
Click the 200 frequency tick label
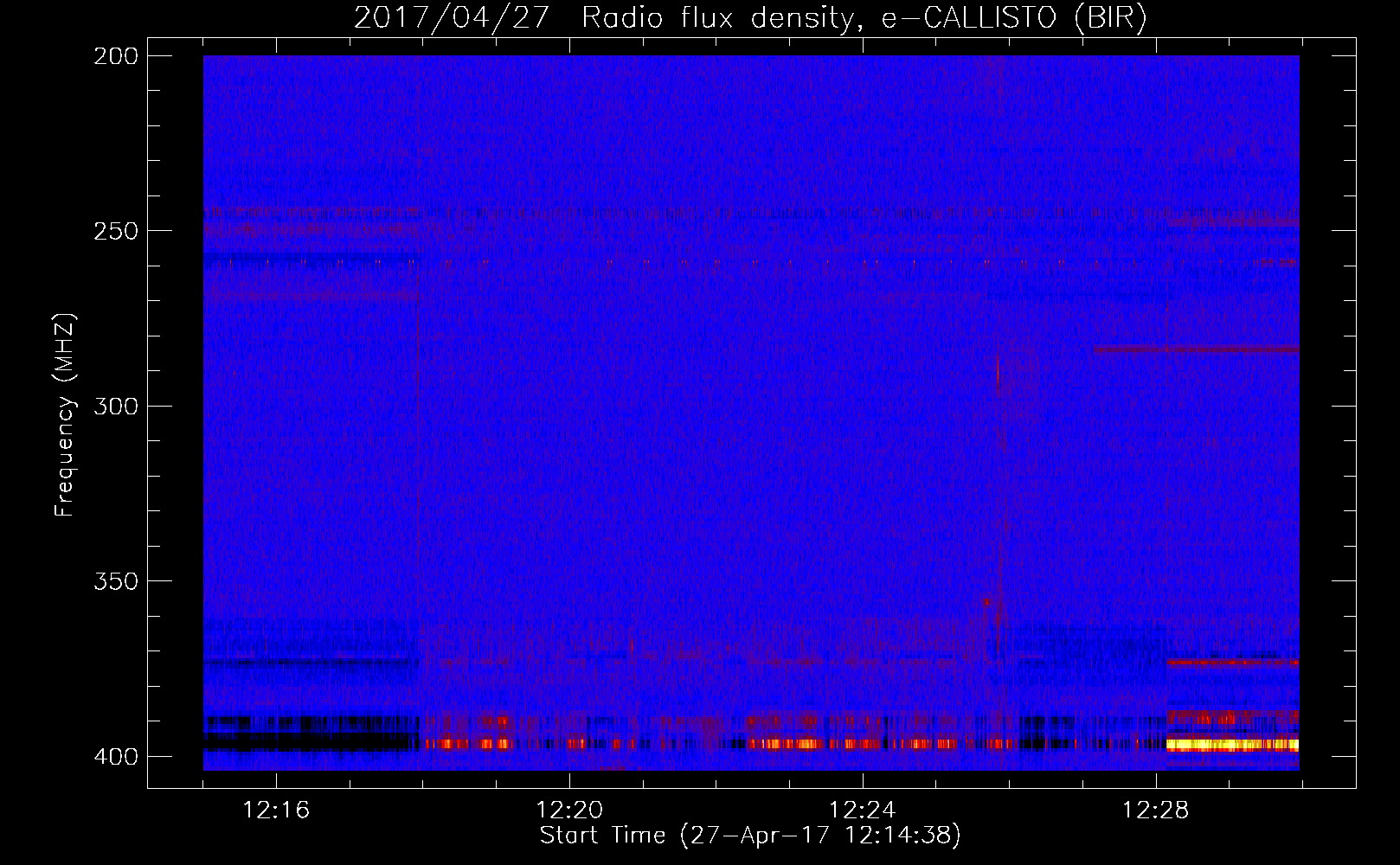[116, 55]
